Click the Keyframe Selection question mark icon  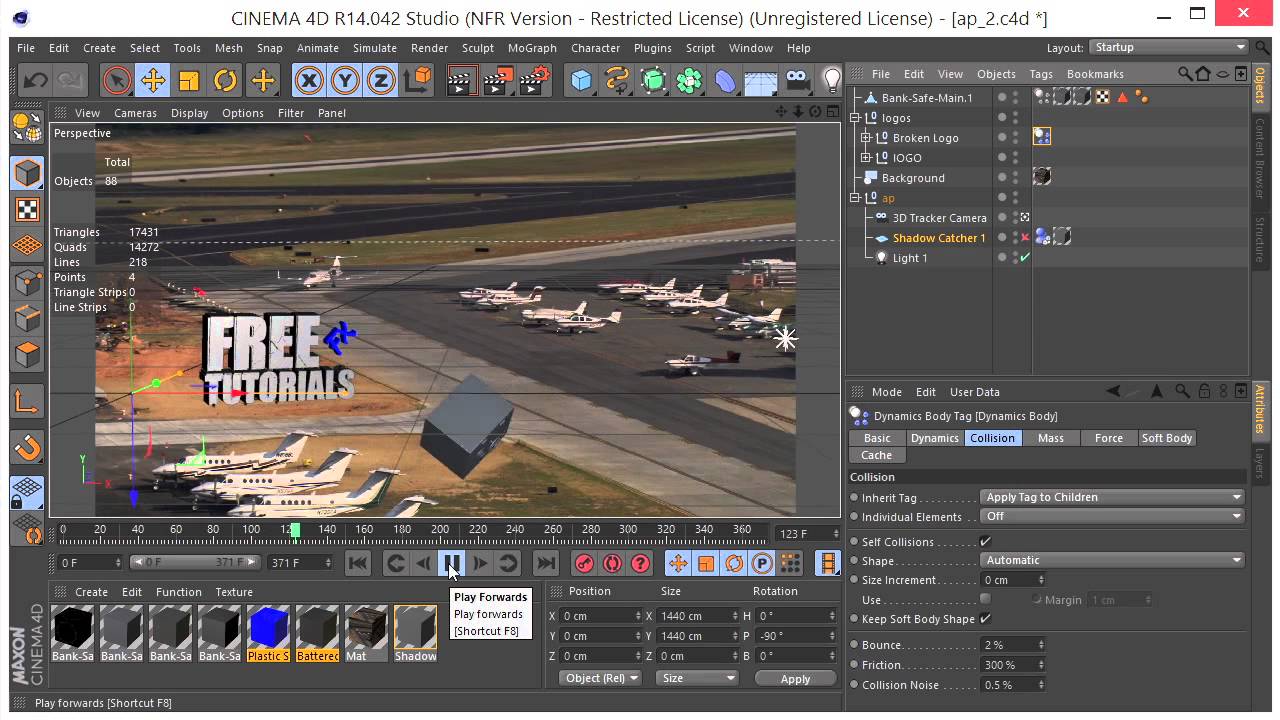(641, 564)
